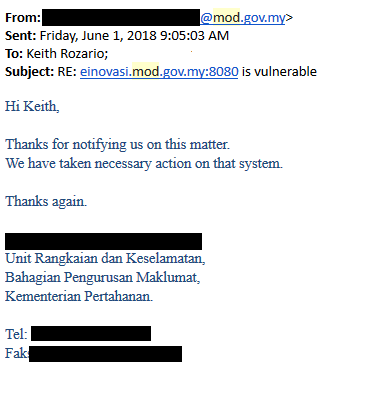This screenshot has height=394, width=368.
Task: Select the Friday, June 1, 2018 timestamp
Action: coord(134,36)
